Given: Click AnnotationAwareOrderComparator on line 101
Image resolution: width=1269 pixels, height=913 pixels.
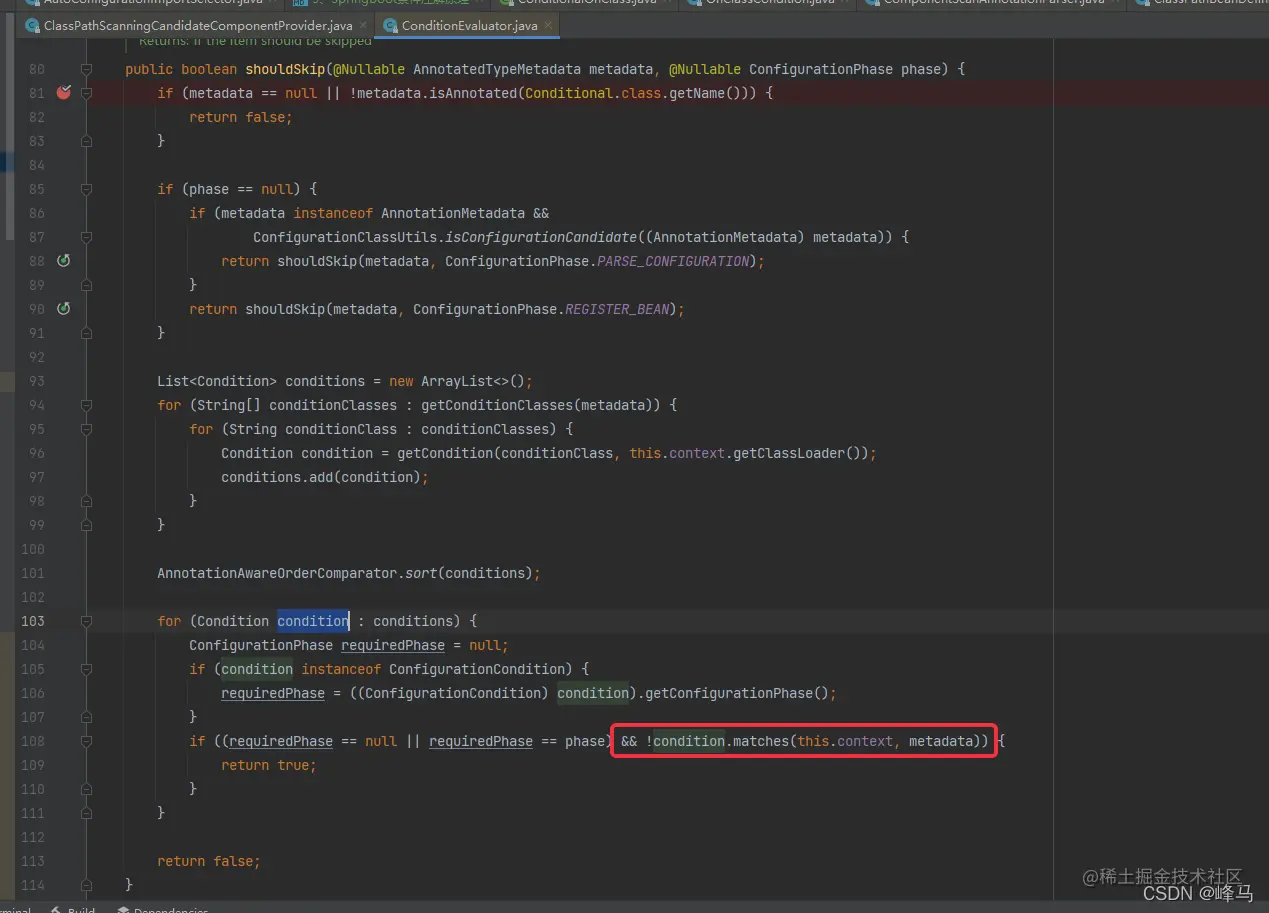Looking at the screenshot, I should click(x=277, y=573).
